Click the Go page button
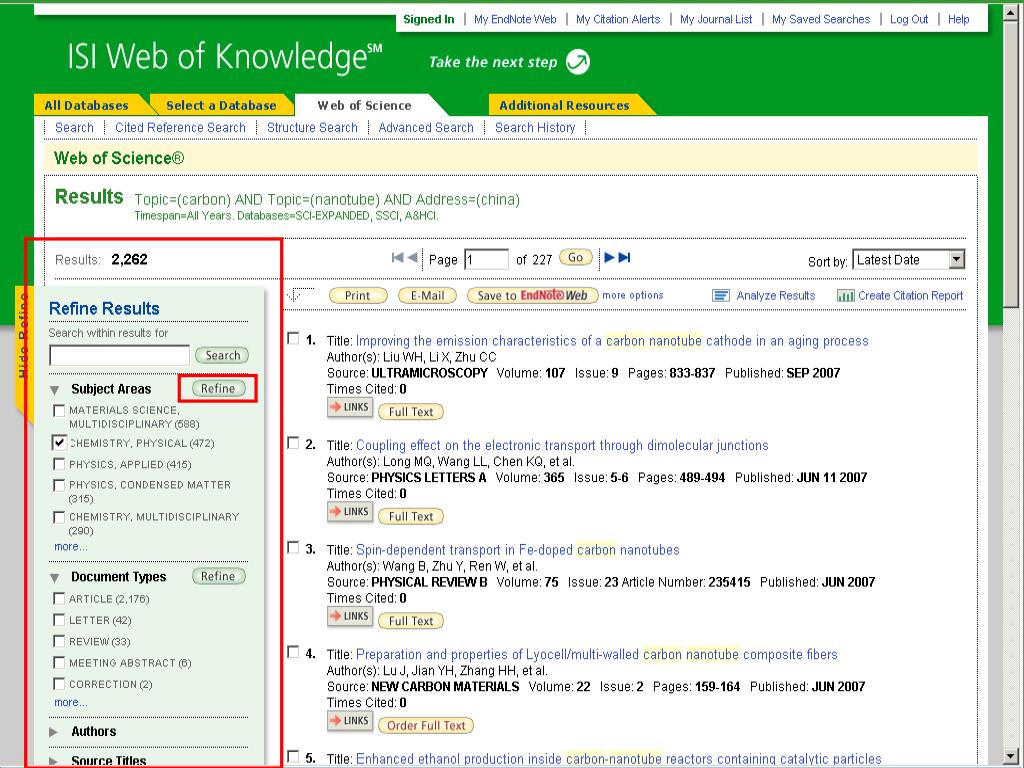1024x768 pixels. (x=575, y=257)
